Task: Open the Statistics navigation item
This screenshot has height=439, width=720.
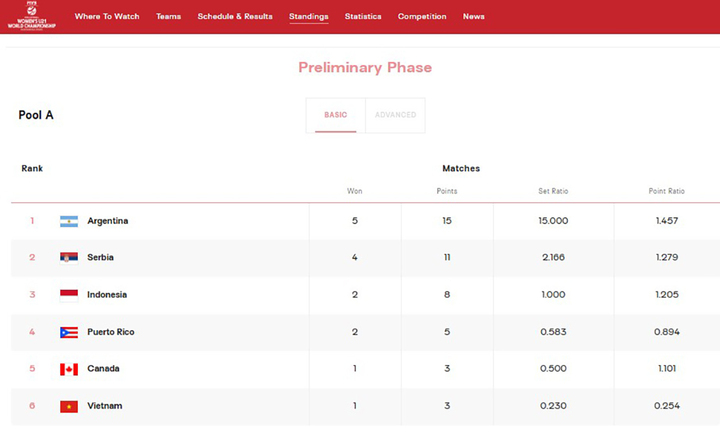Action: tap(363, 17)
